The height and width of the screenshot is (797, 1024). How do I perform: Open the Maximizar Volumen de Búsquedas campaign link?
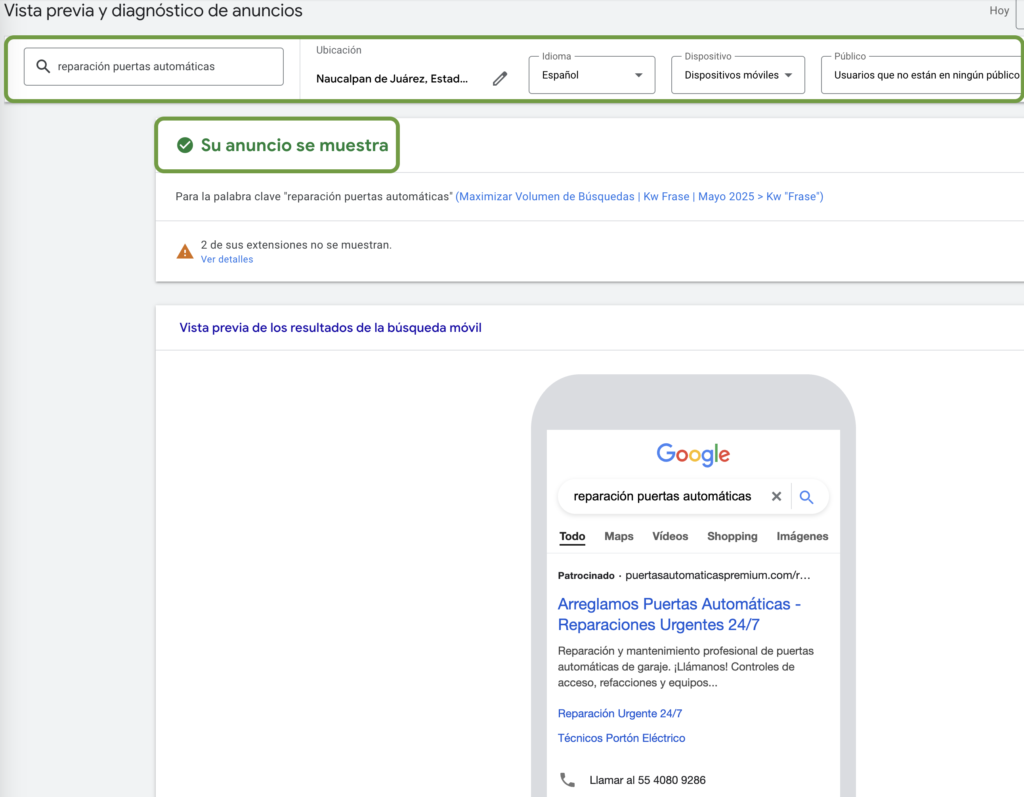[639, 197]
